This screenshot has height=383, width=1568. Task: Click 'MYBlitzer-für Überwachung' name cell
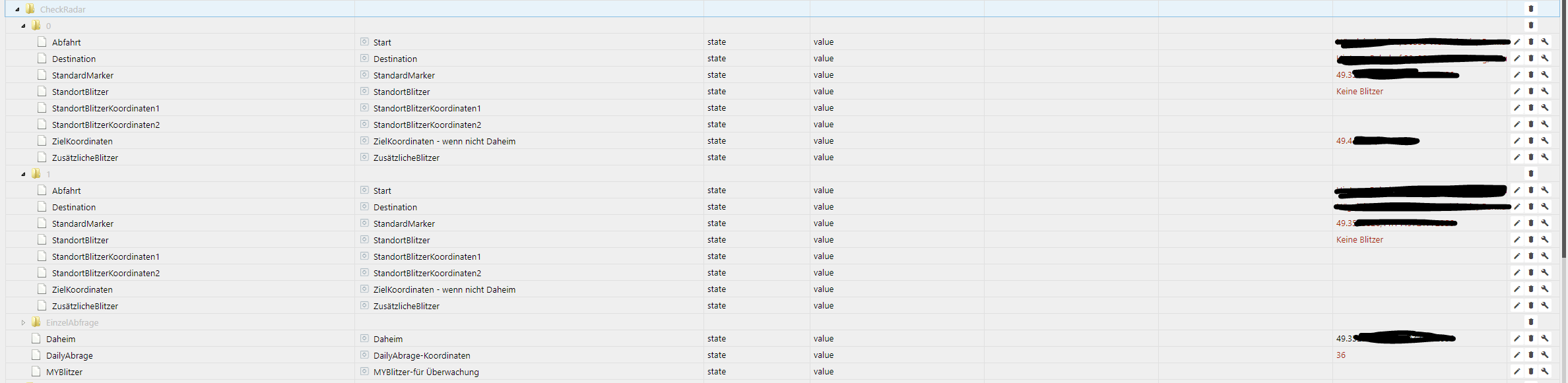(426, 372)
